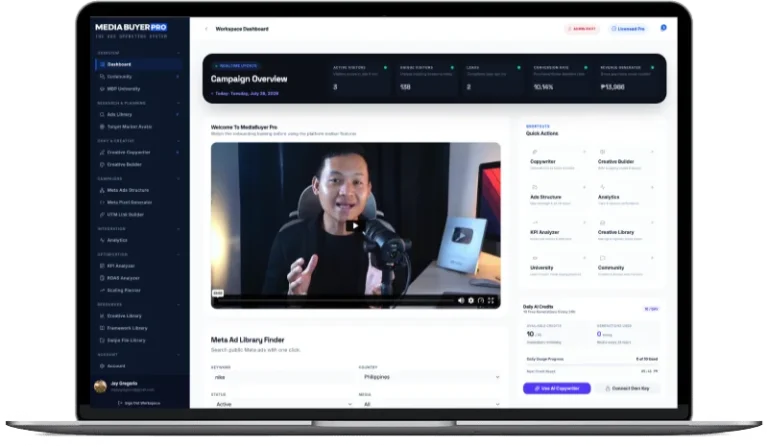Open the Analytics quick action card
Screen dimensions: 768x447
tap(625, 195)
